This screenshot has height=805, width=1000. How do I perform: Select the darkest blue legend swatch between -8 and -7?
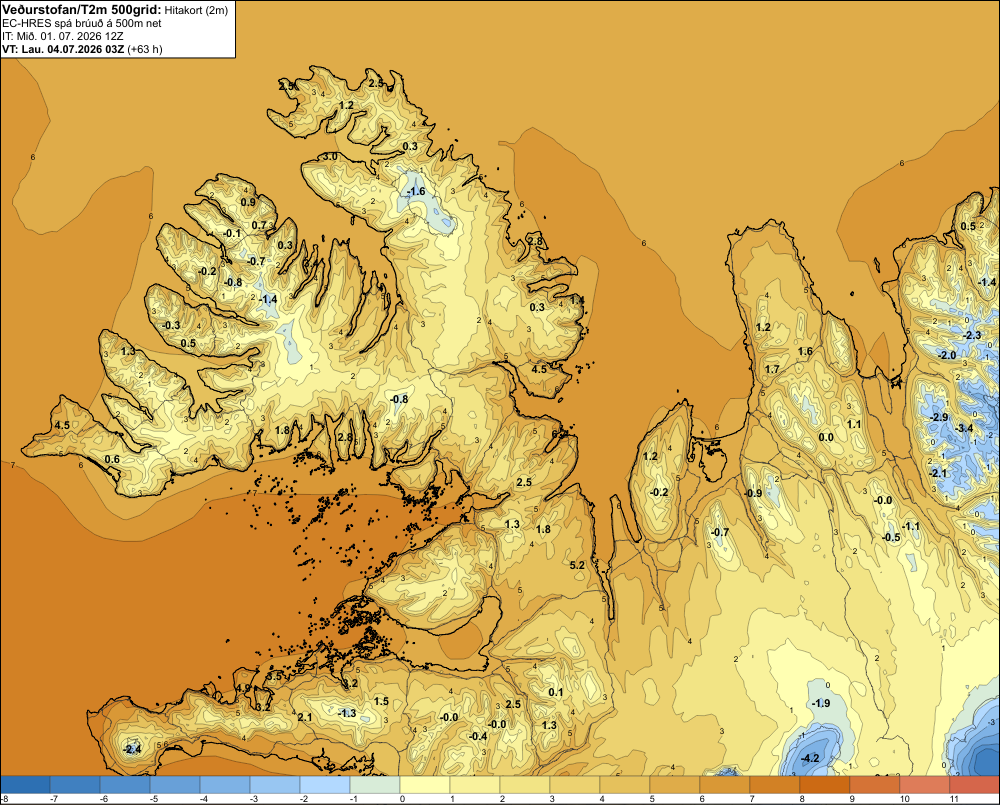25,785
